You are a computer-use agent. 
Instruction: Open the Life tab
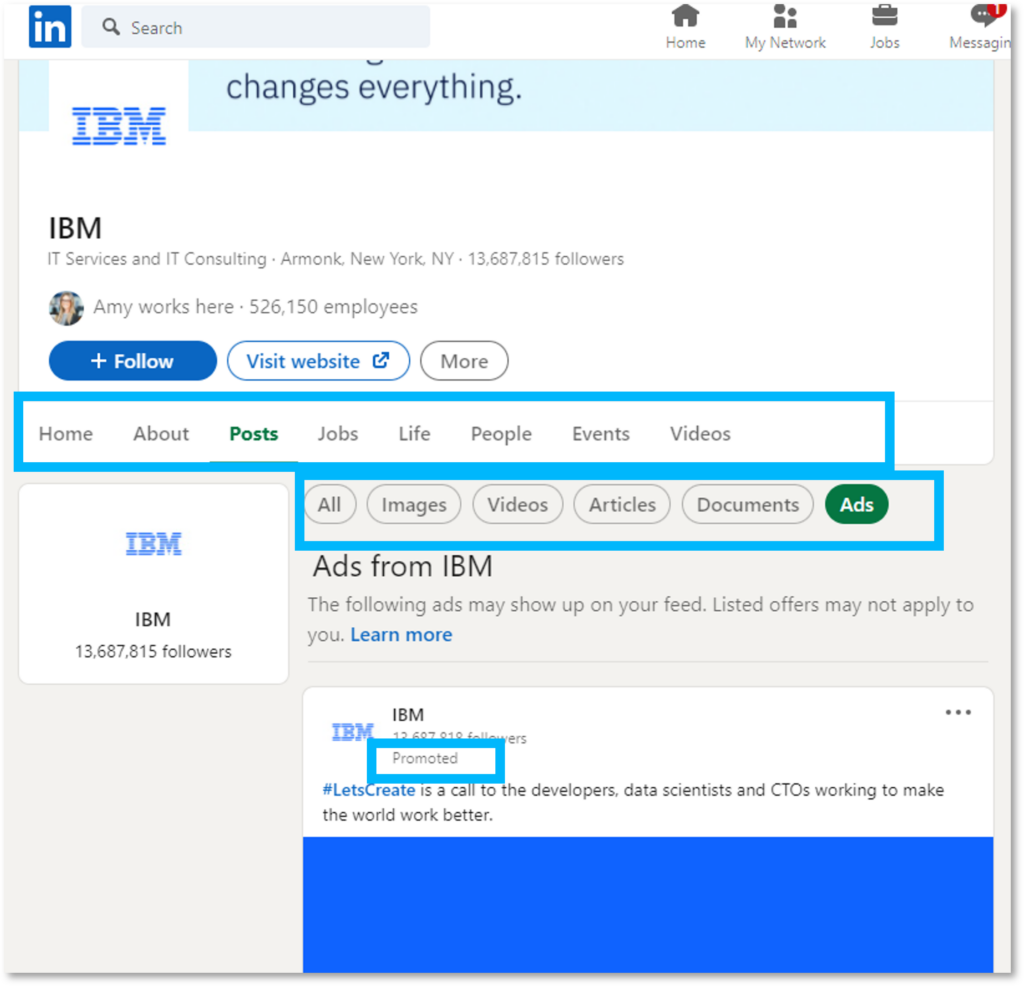(x=415, y=434)
